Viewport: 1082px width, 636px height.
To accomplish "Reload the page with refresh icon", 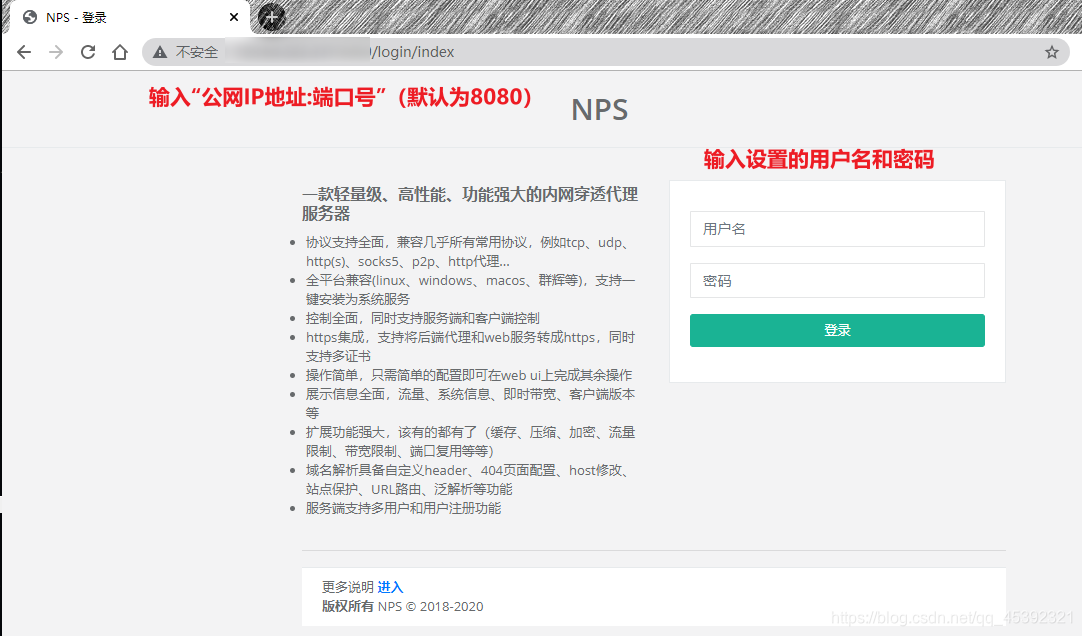I will coord(88,52).
